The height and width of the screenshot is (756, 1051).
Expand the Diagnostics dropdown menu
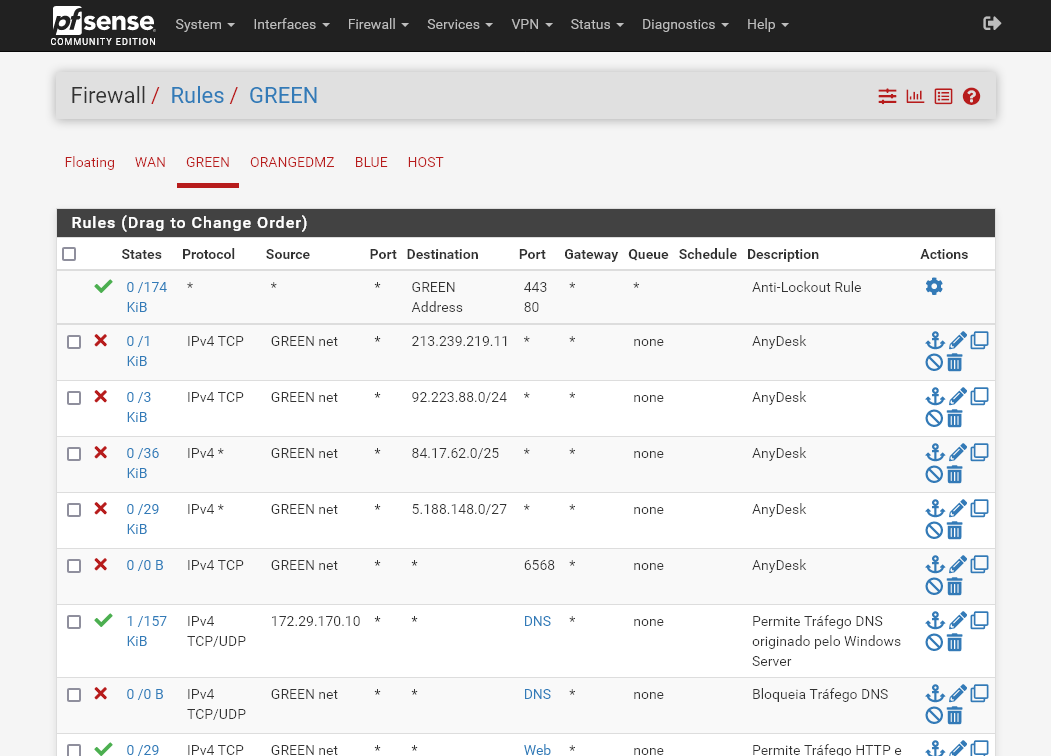pos(684,24)
